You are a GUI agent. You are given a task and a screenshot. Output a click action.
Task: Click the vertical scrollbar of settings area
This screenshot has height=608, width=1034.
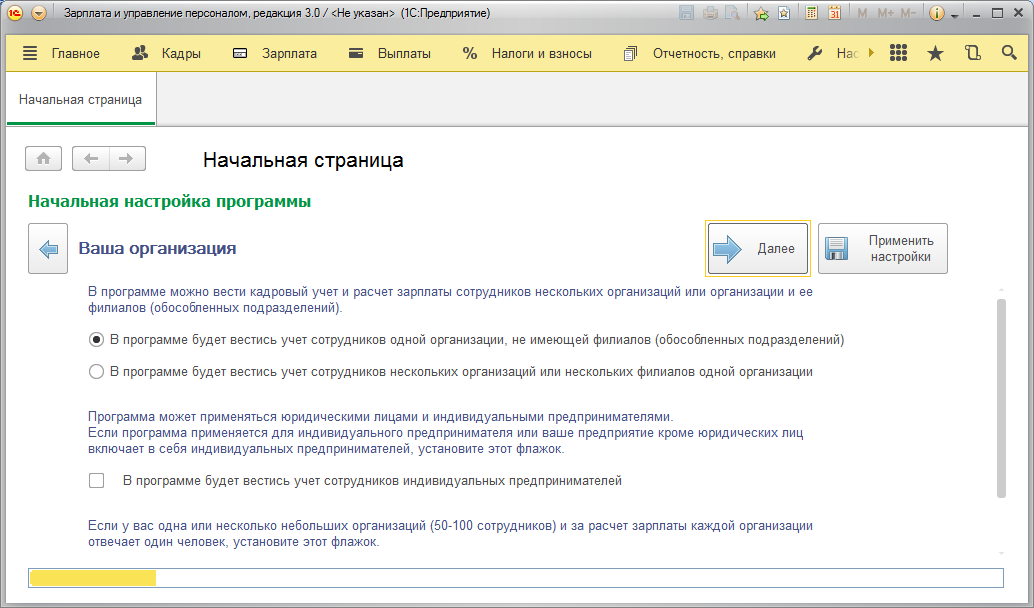click(1000, 400)
